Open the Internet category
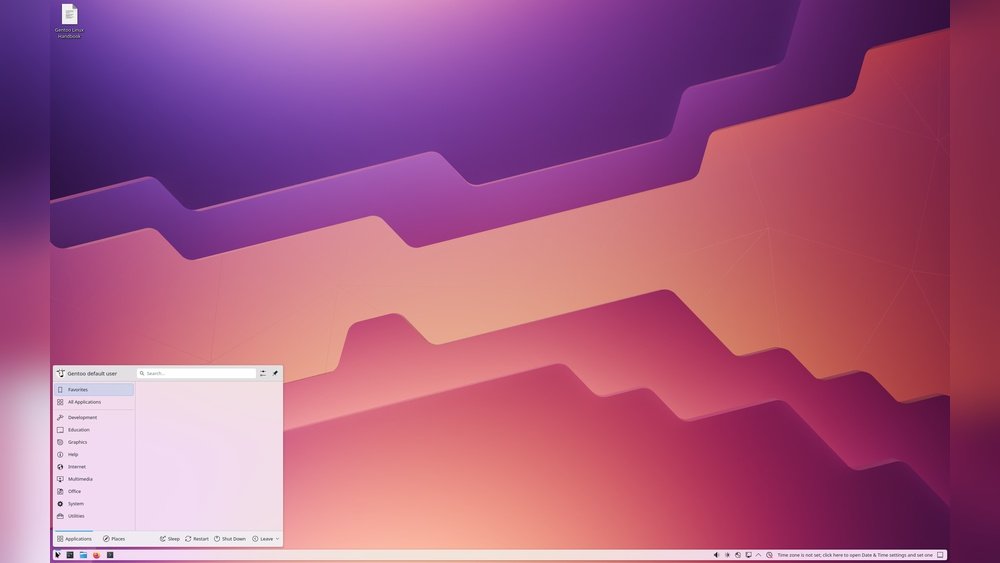 coord(94,467)
